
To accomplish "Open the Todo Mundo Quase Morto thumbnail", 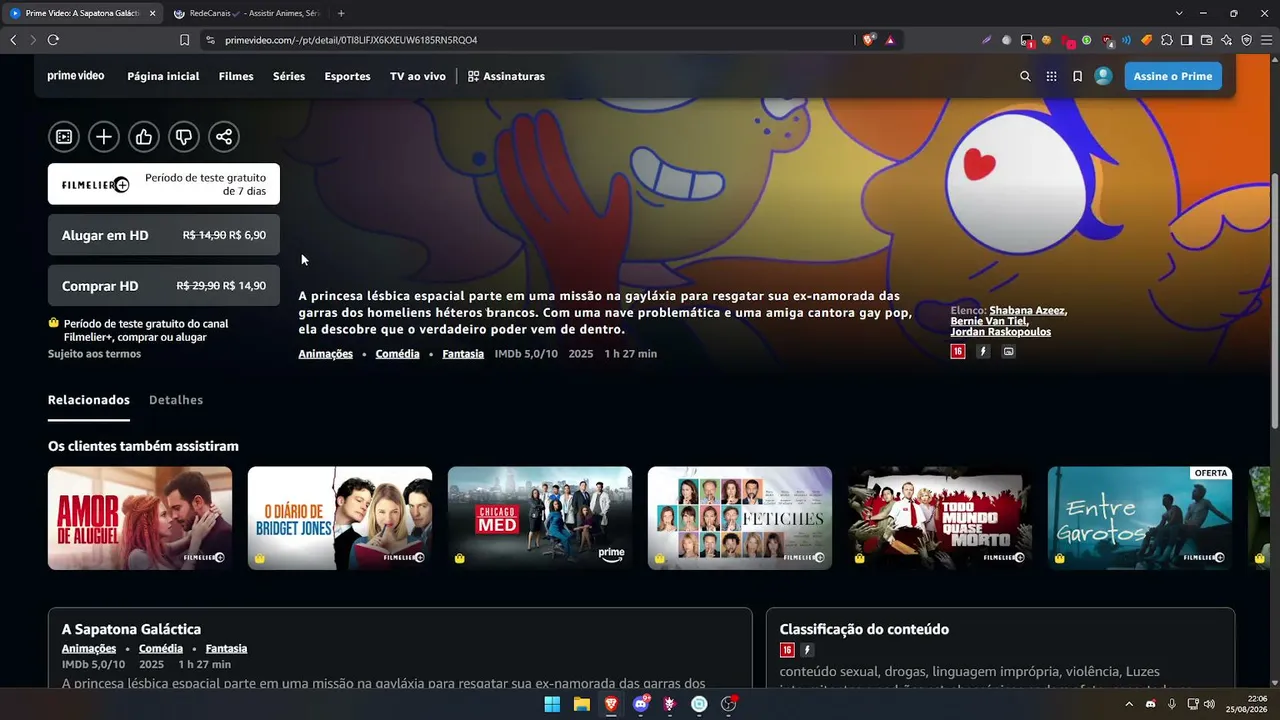I will pos(940,518).
